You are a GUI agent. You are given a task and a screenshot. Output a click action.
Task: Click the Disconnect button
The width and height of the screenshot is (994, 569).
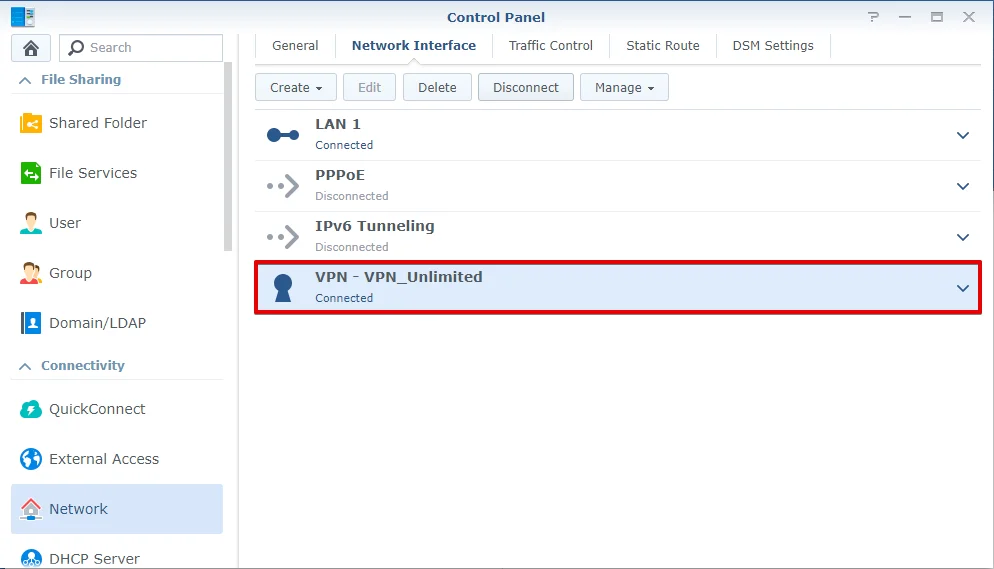click(525, 87)
